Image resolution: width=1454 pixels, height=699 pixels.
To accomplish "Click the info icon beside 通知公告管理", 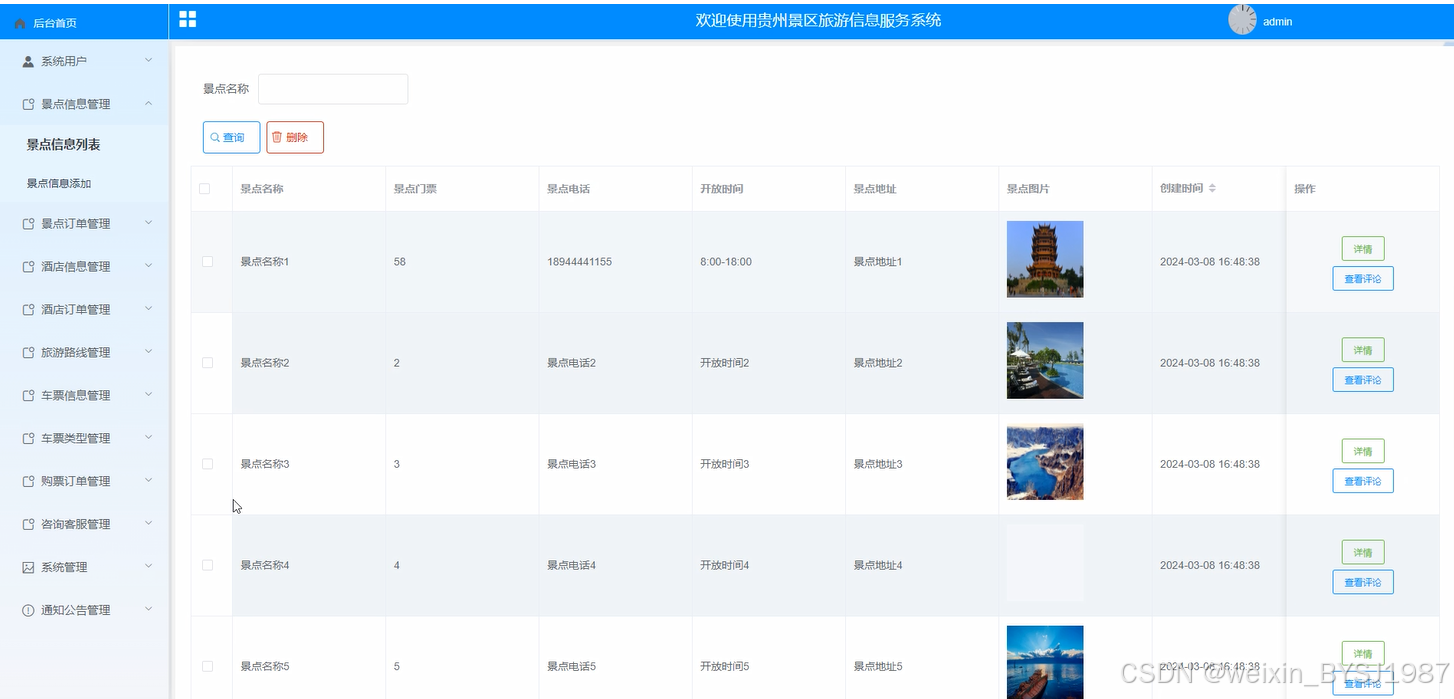I will 28,610.
